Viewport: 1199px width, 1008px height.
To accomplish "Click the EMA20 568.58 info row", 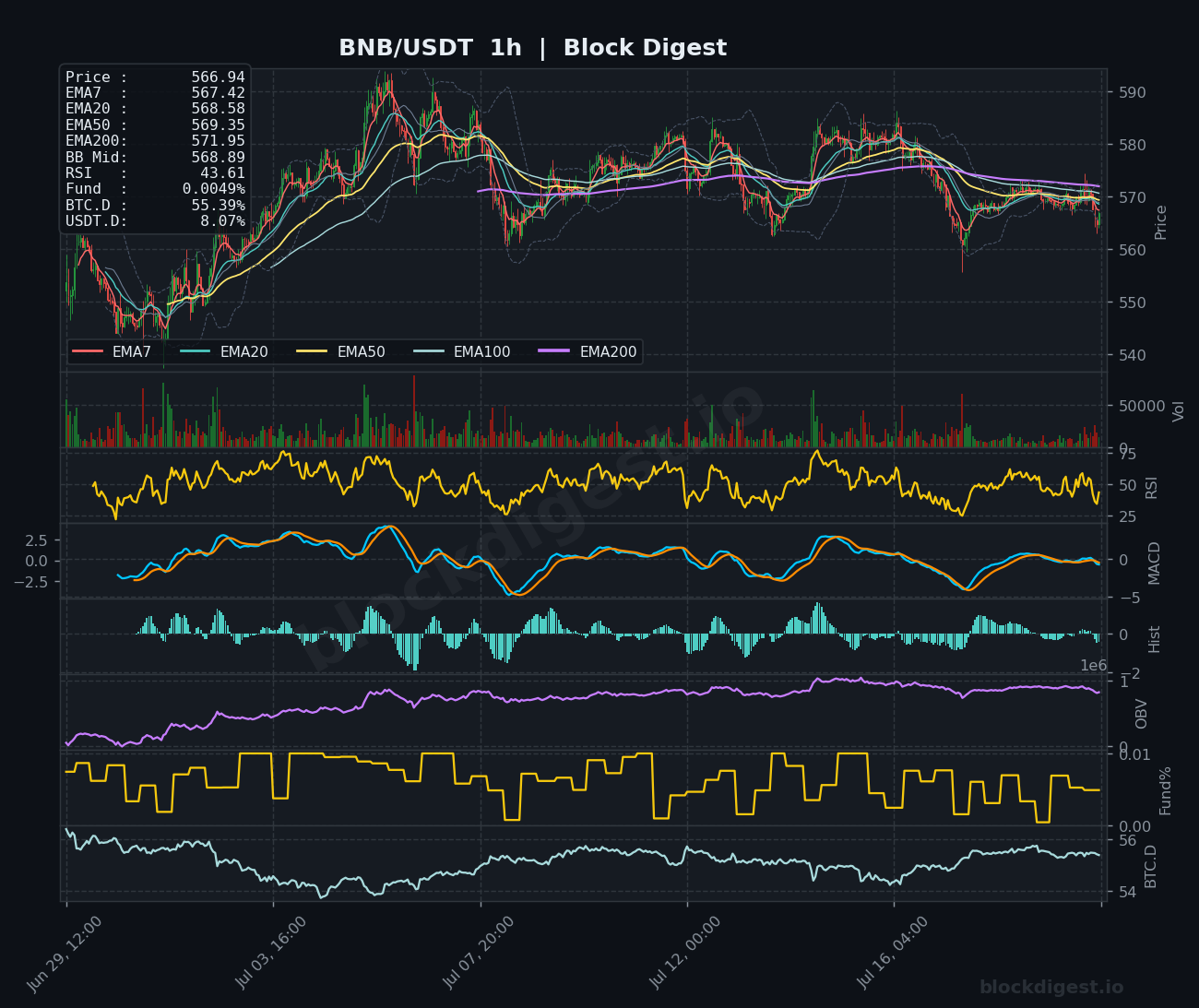I will click(155, 109).
